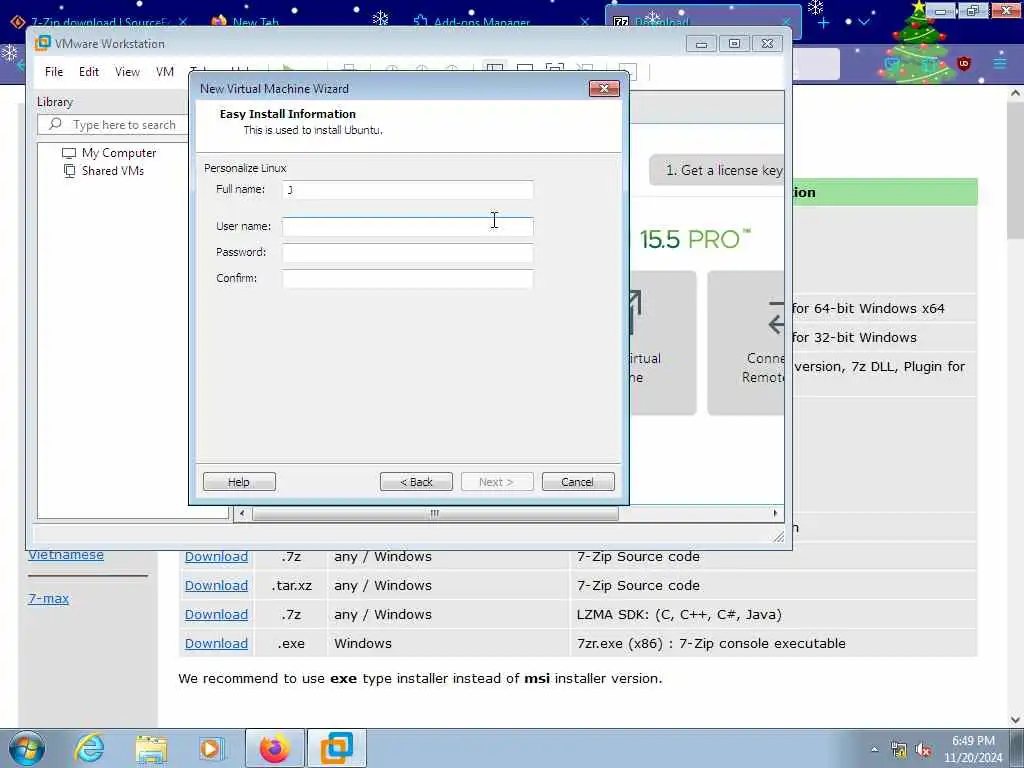Click the taskbar clock showing 6:49 PM
1024x768 pixels.
[973, 749]
